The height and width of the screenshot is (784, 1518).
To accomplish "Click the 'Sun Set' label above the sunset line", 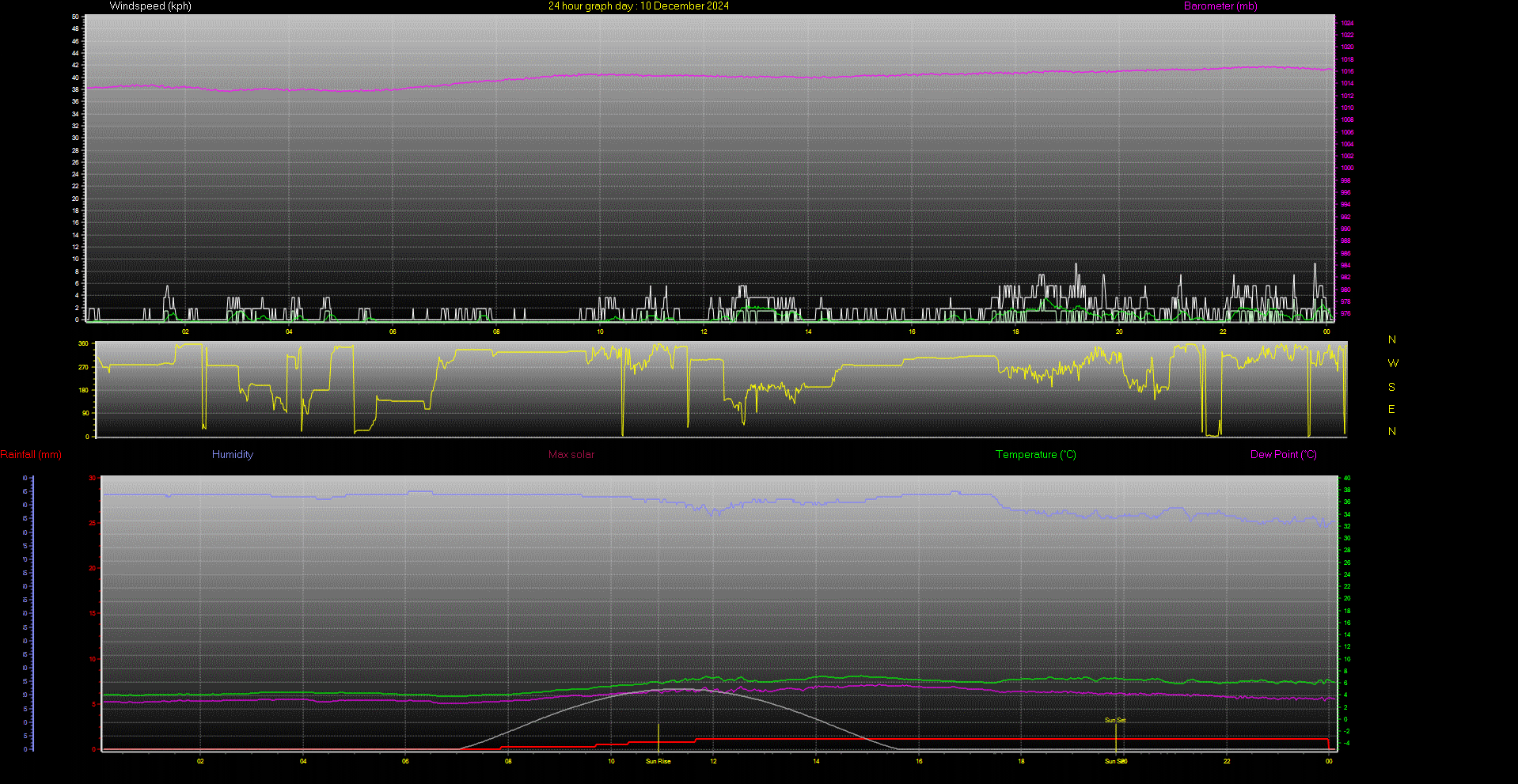I will pyautogui.click(x=1115, y=721).
